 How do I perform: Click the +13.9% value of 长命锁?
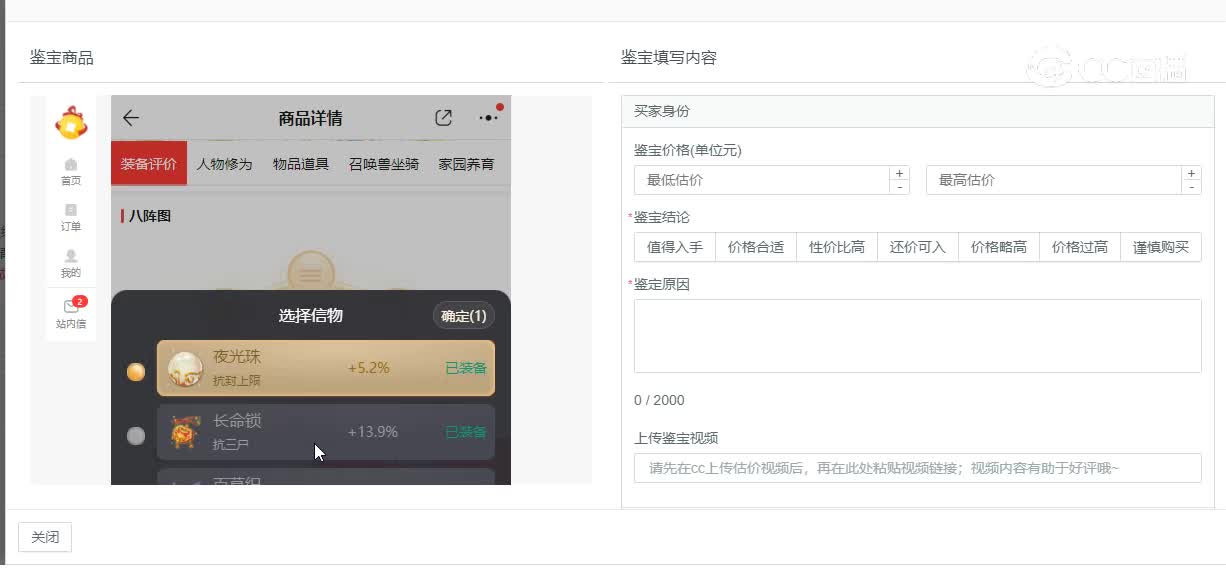(373, 432)
